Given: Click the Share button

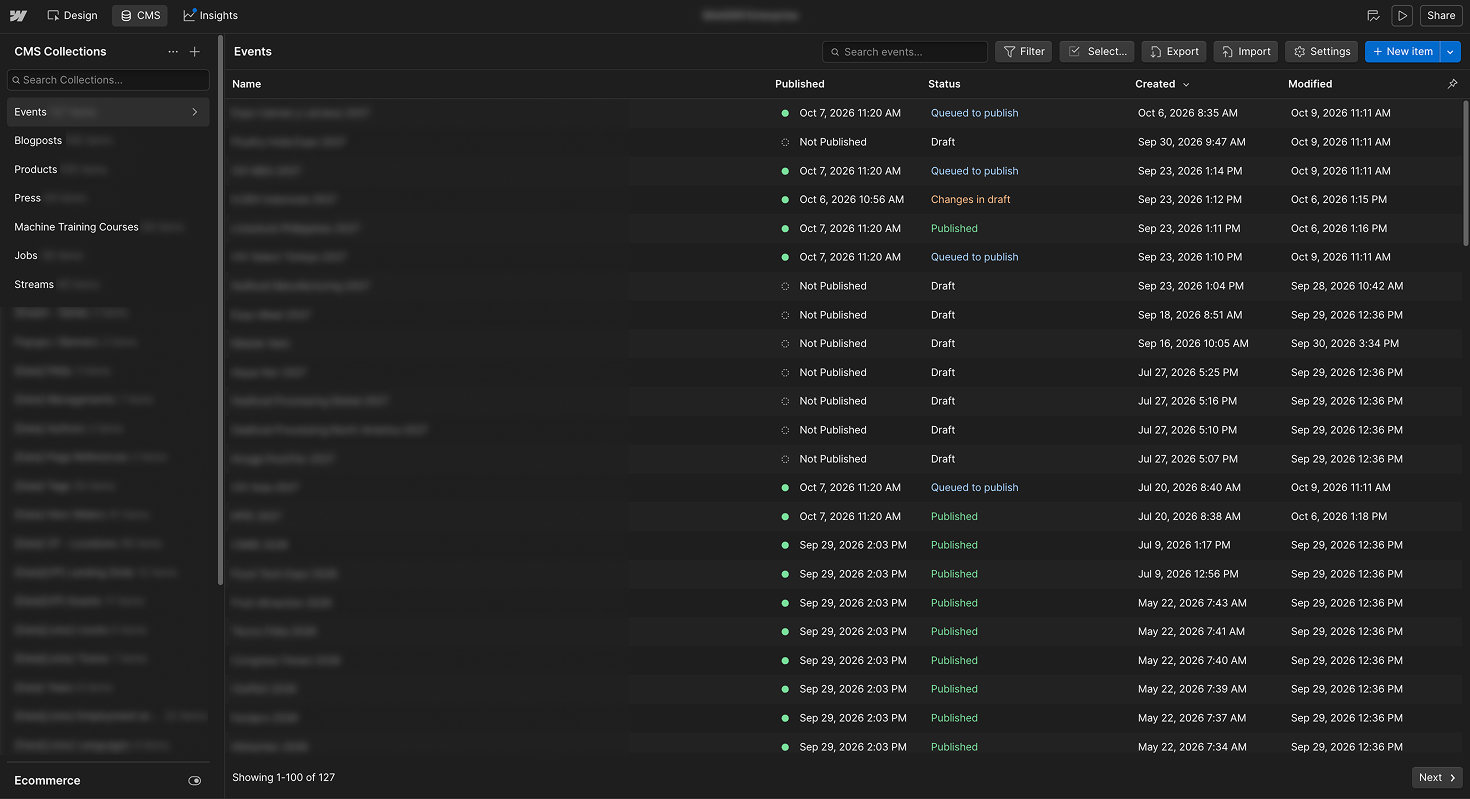Looking at the screenshot, I should pyautogui.click(x=1441, y=16).
